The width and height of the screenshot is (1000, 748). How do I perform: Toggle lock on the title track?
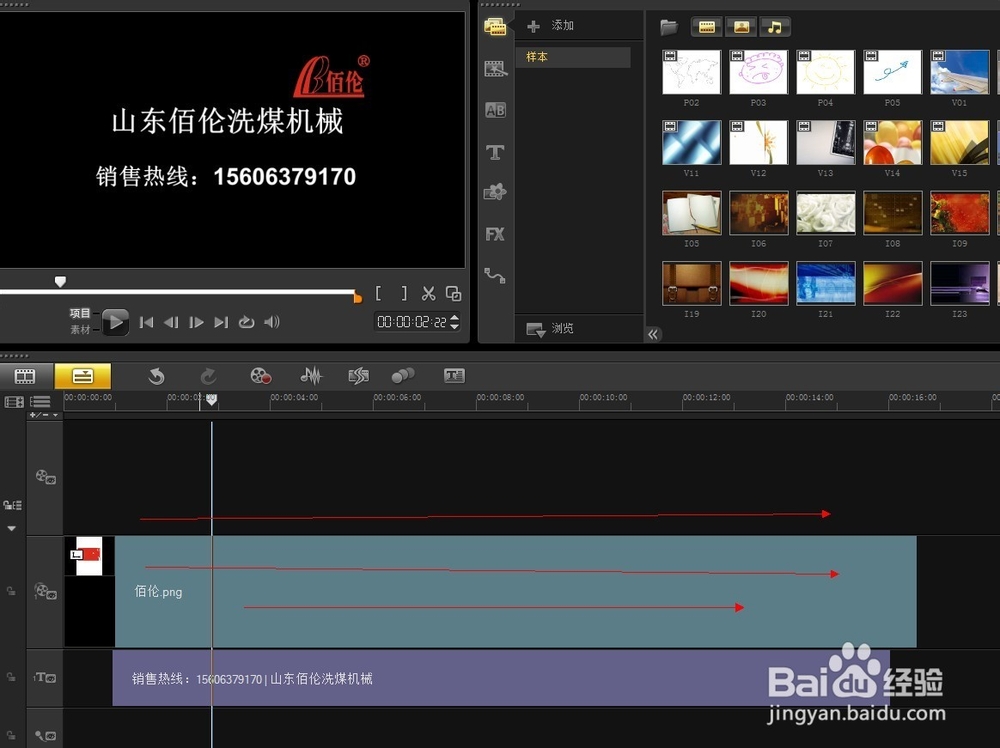tap(11, 677)
